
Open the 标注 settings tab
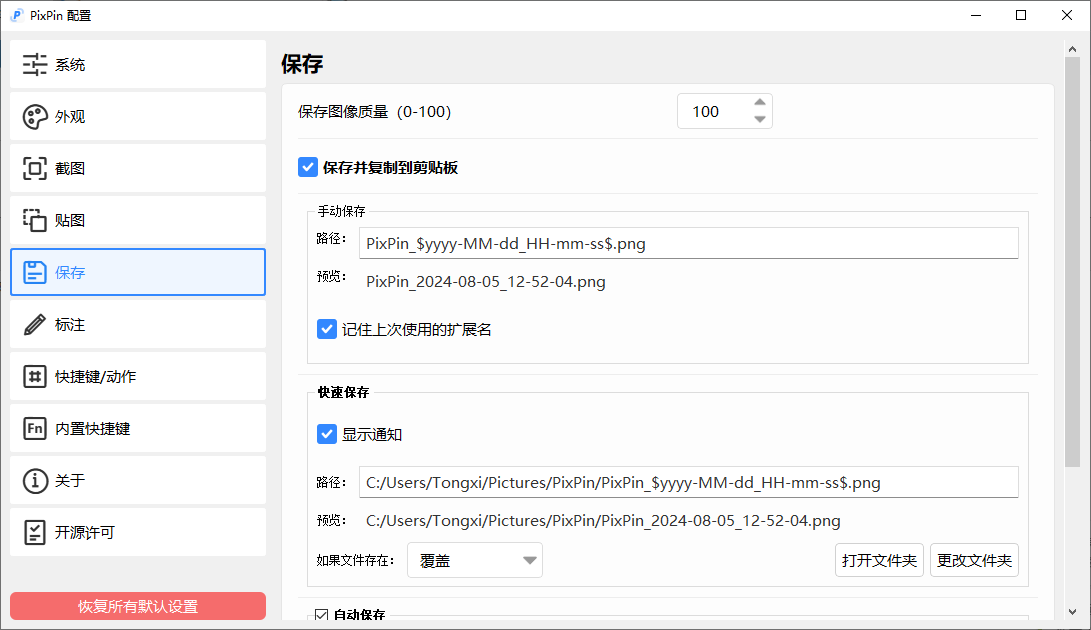138,324
